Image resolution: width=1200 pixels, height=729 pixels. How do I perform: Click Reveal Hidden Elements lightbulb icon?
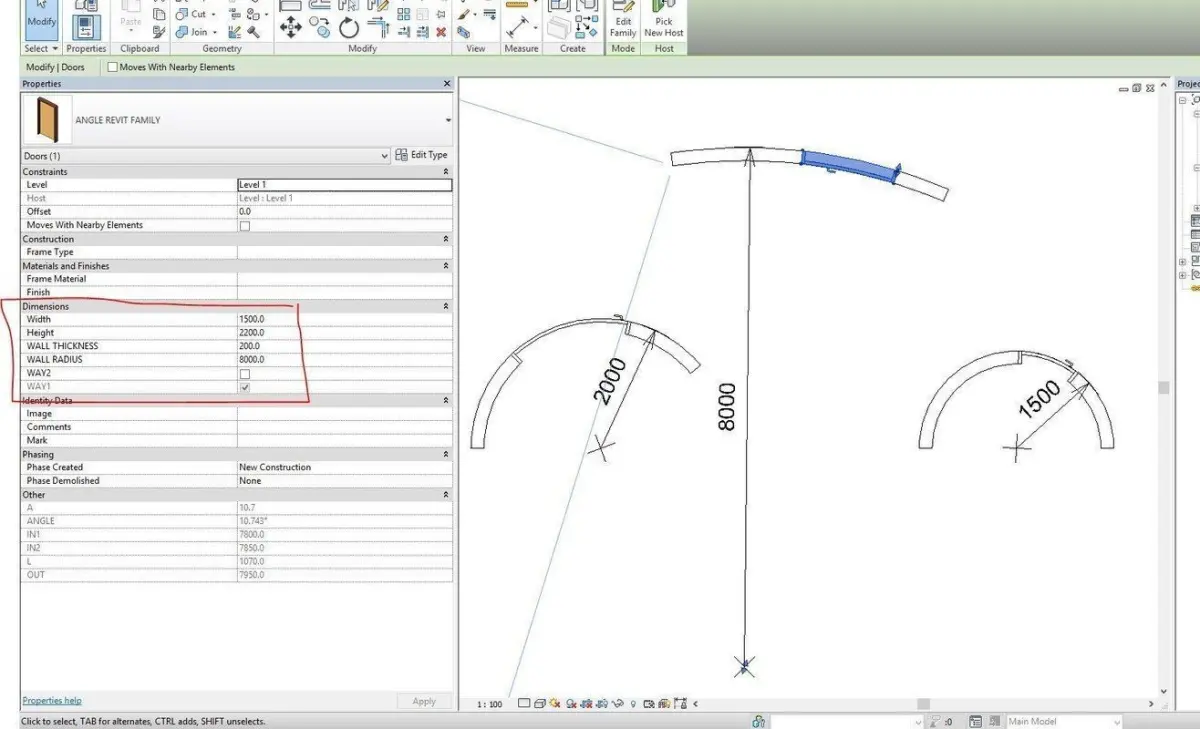pyautogui.click(x=633, y=703)
